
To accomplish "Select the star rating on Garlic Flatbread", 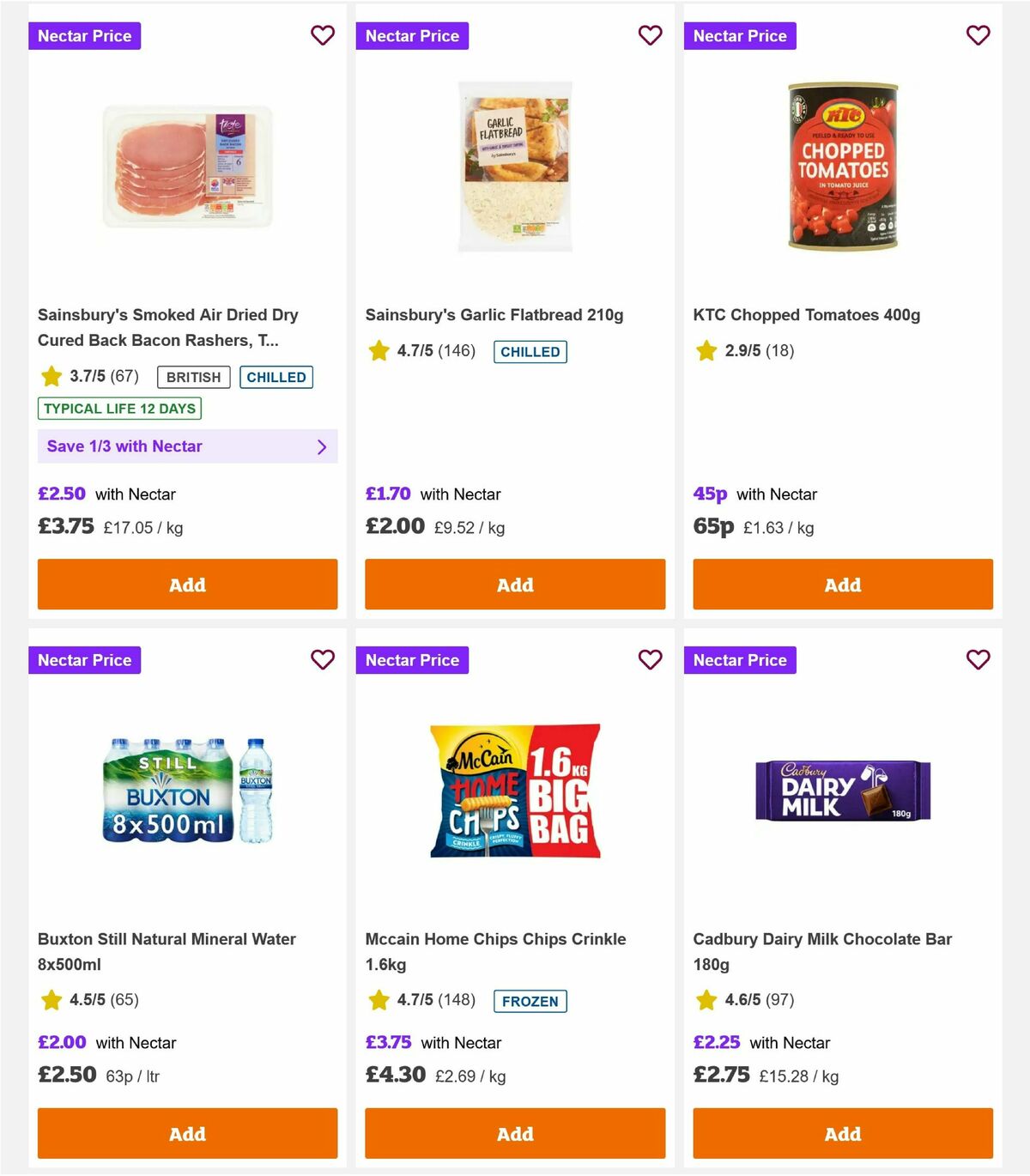I will [379, 351].
